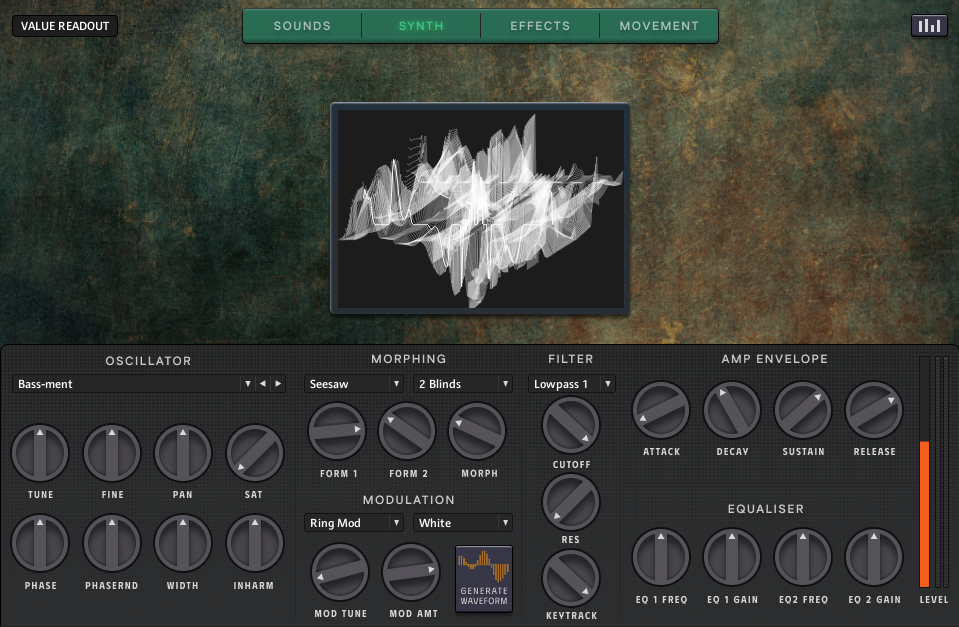Open the Sounds tab
Viewport: 959px width, 627px height.
coord(302,26)
